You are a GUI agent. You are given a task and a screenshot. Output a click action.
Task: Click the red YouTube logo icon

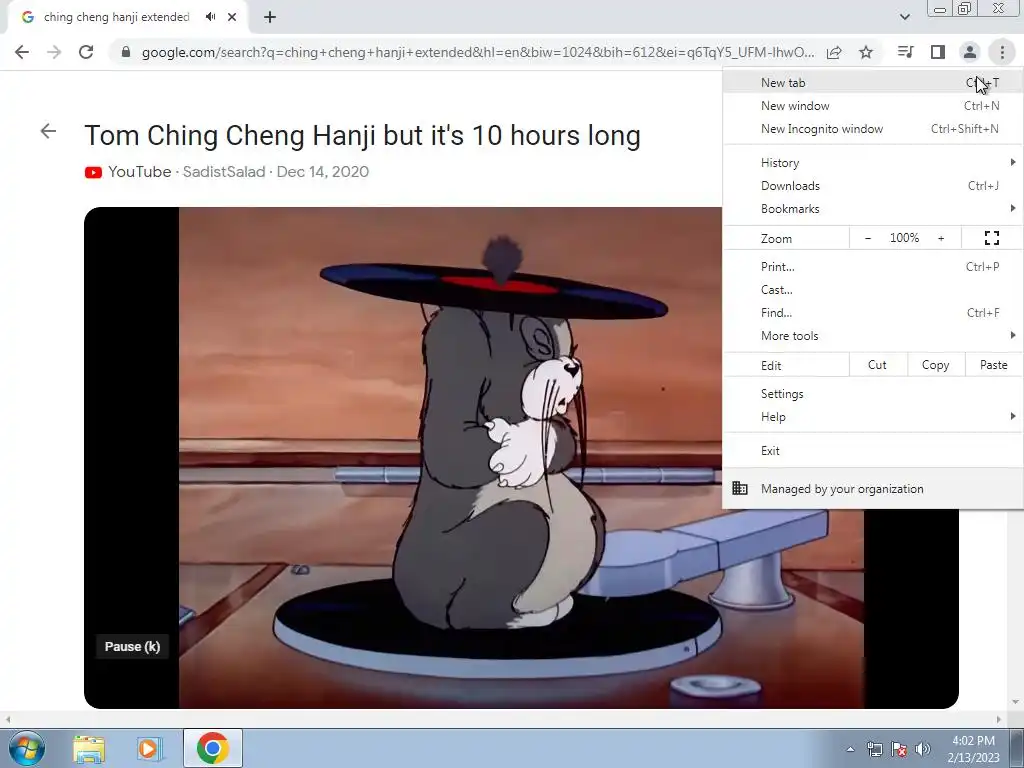coord(93,172)
